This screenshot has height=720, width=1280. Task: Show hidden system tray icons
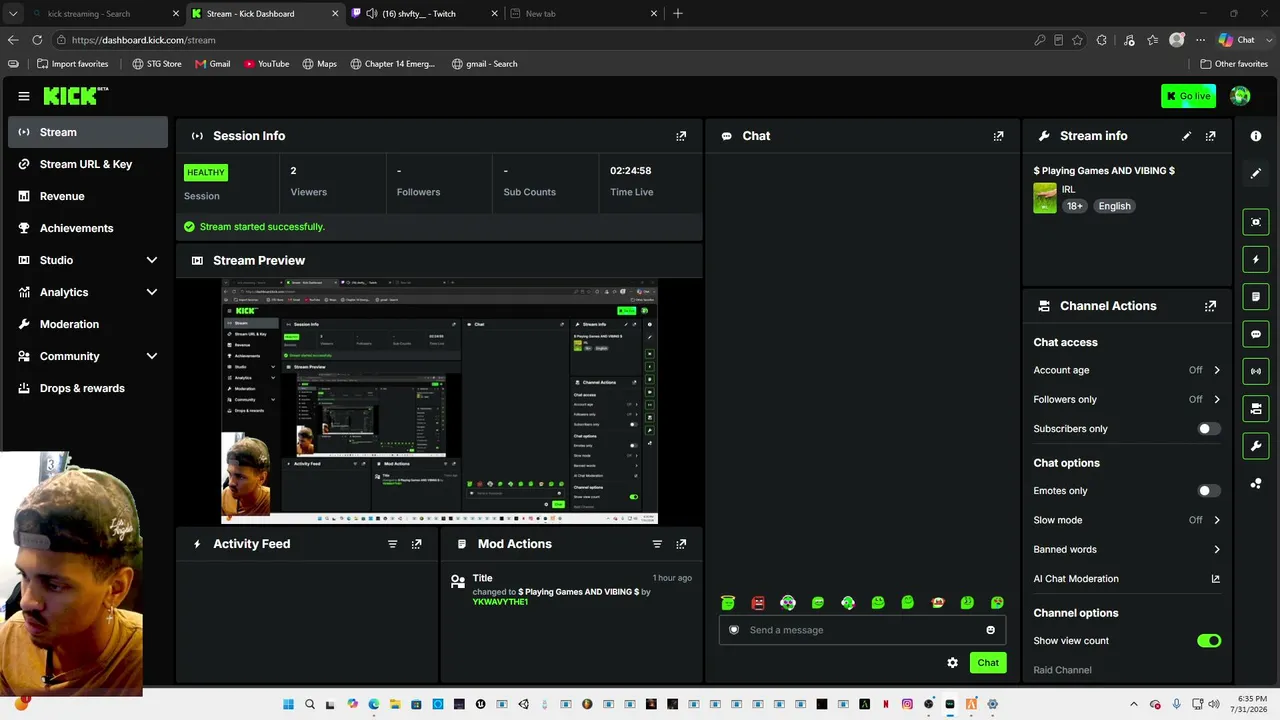click(1133, 704)
